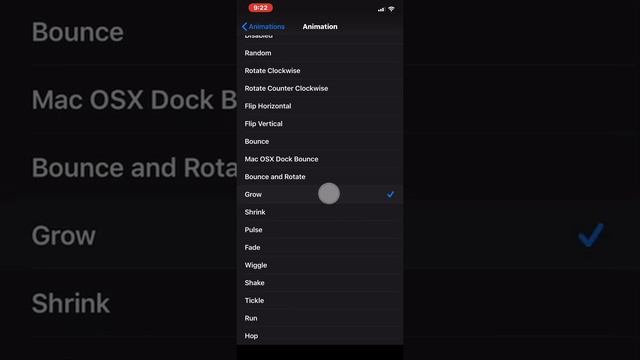Pick Rotate Counter Clockwise
Screen dimensions: 640x360
pos(320,88)
